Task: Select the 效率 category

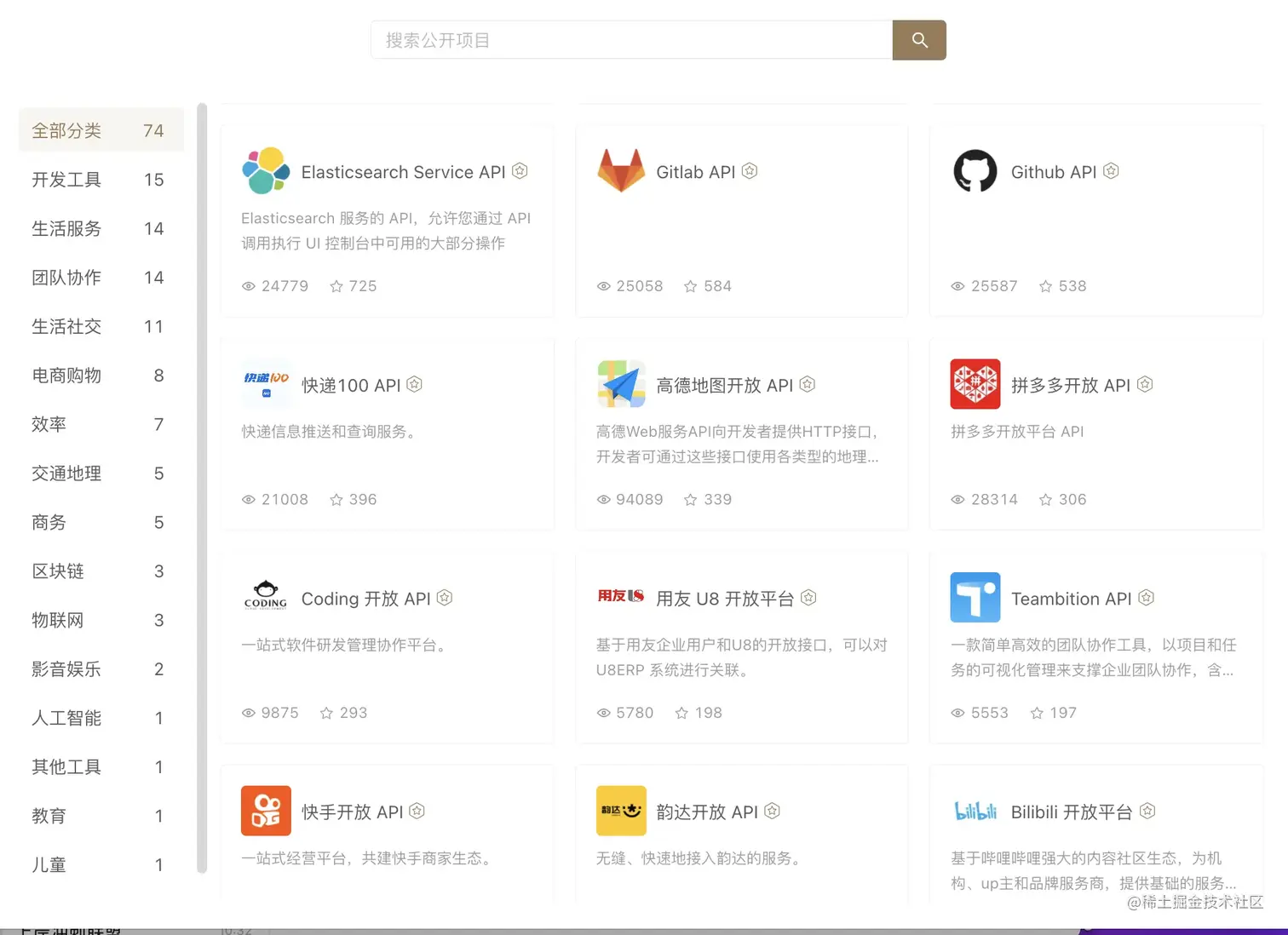Action: (x=101, y=424)
